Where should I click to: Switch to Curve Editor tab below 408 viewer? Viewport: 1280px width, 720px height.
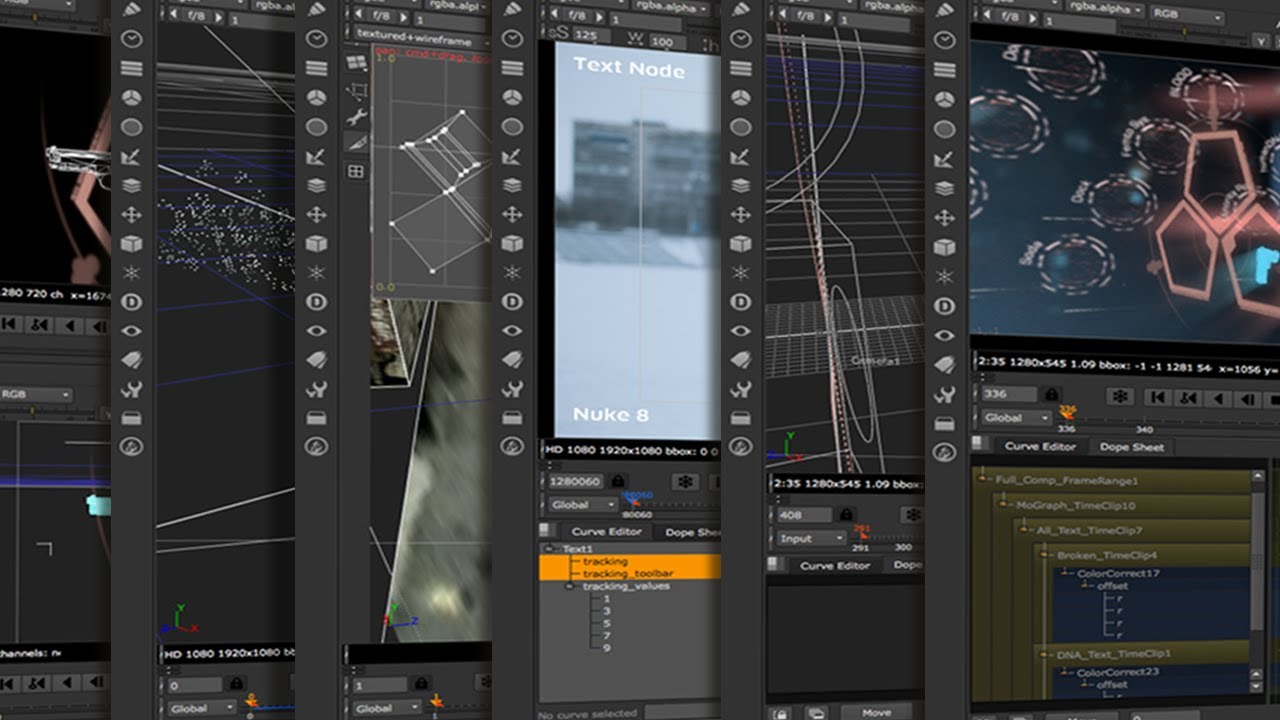pos(835,566)
